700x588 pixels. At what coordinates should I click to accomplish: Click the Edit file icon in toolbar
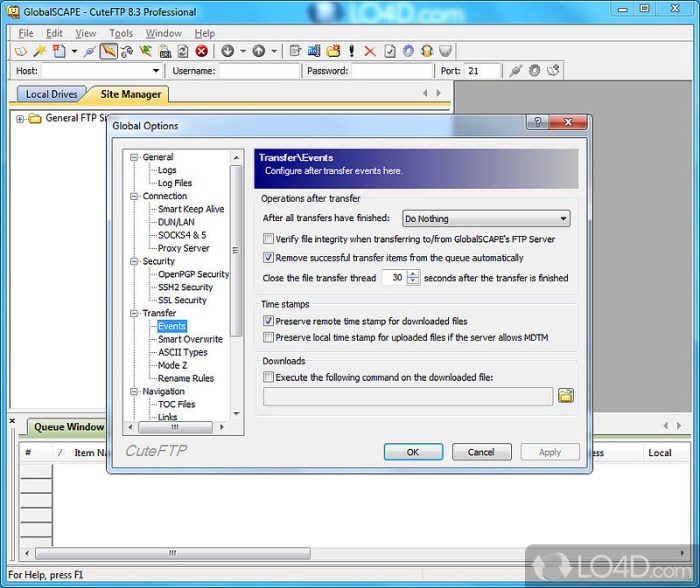[295, 51]
